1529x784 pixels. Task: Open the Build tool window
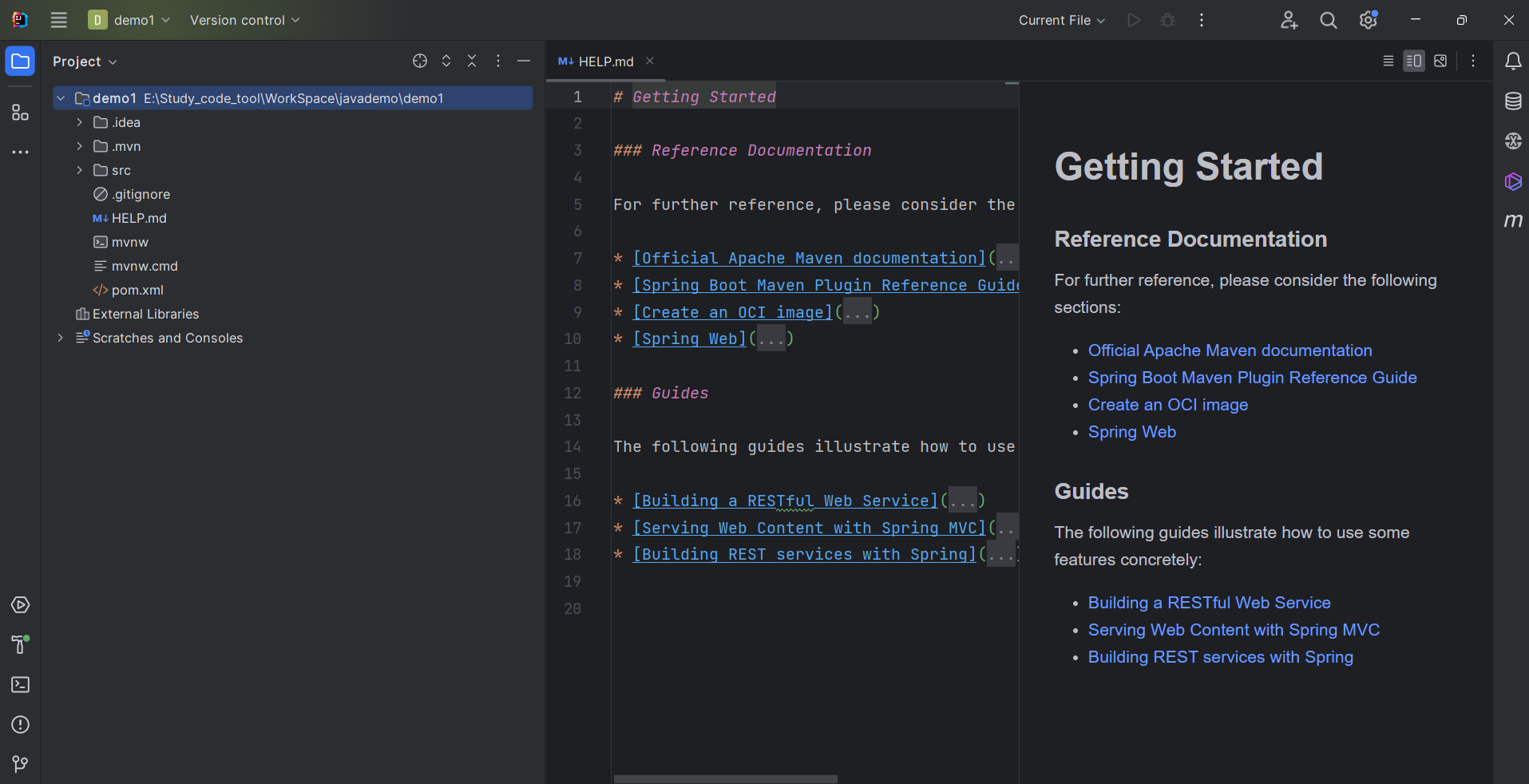20,644
